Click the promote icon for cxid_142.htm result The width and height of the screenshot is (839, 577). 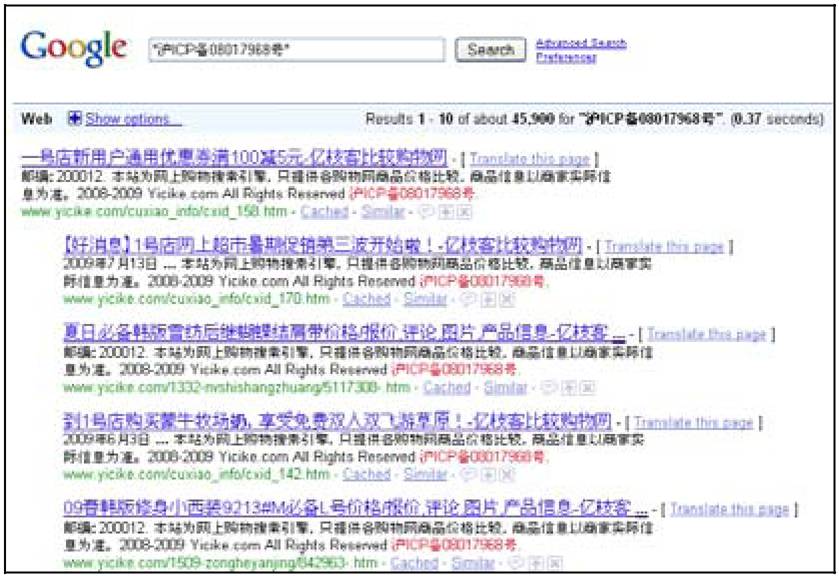point(487,474)
